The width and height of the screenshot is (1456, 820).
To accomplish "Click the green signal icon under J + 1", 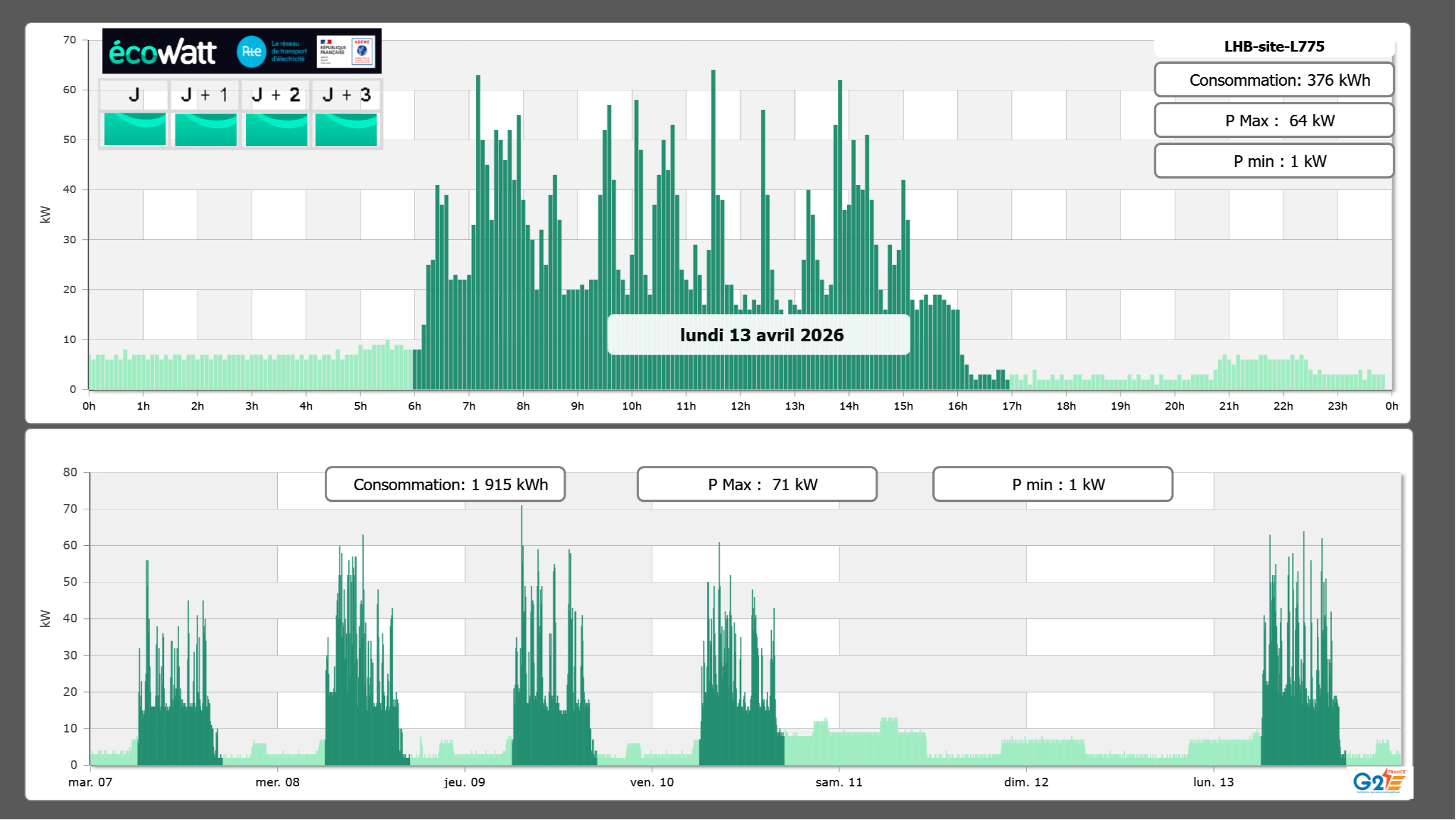I will tap(205, 129).
